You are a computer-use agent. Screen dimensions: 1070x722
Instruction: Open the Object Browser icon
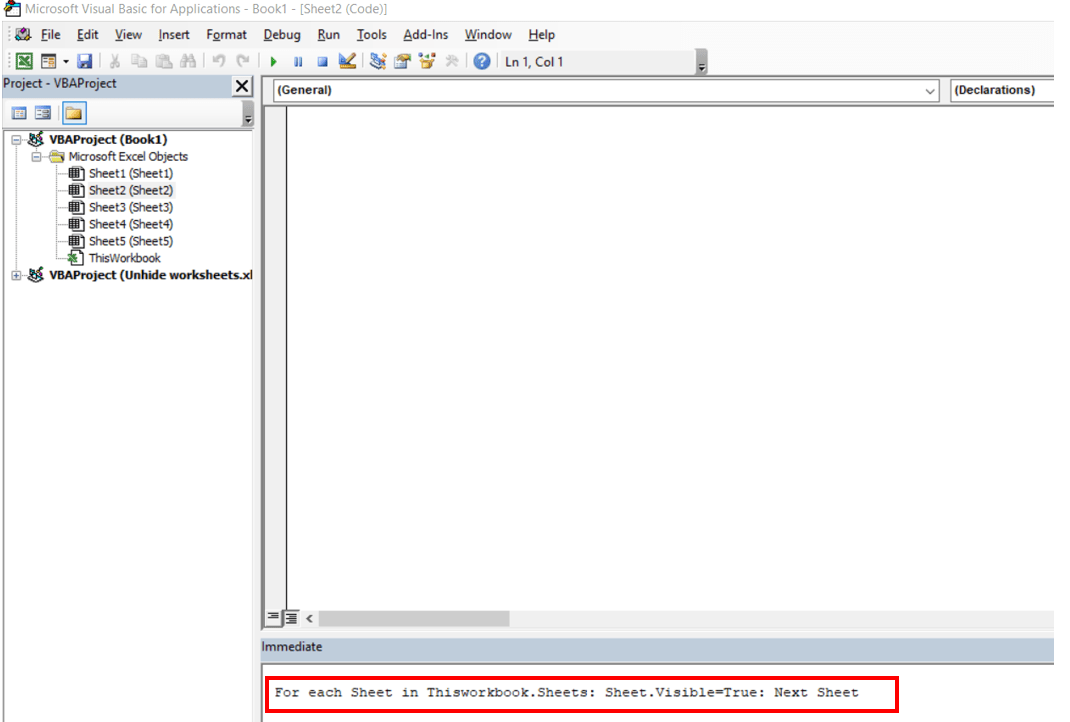click(427, 60)
